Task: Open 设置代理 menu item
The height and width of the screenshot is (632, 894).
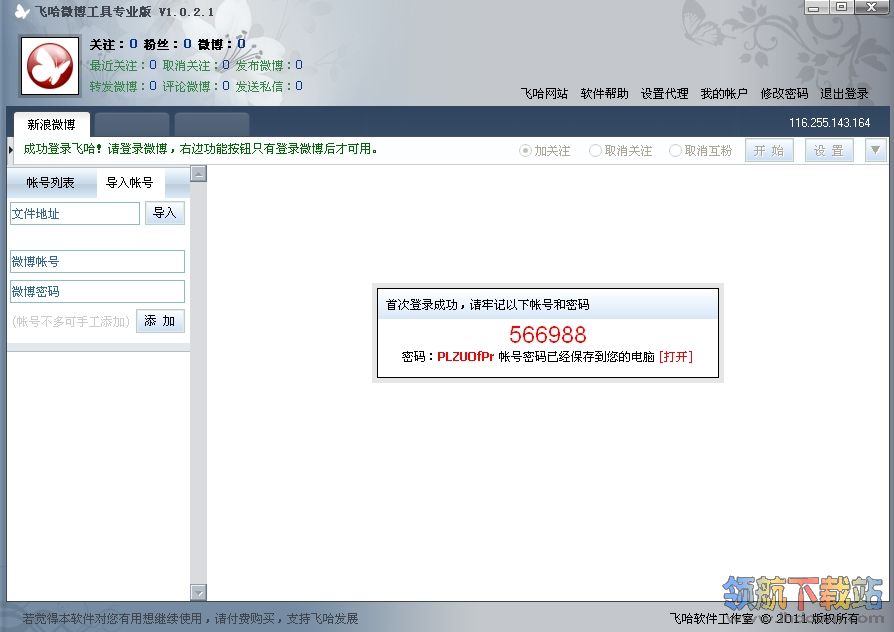Action: coord(664,94)
